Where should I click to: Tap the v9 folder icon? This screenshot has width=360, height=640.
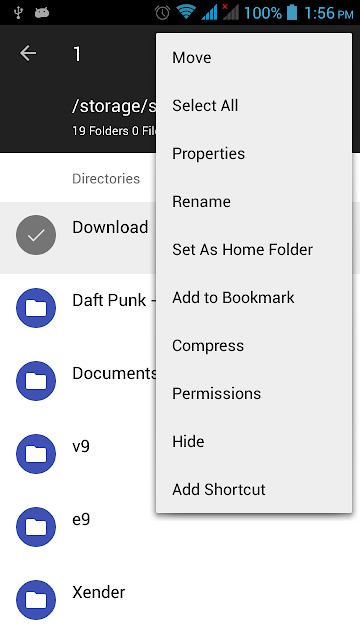pyautogui.click(x=36, y=454)
